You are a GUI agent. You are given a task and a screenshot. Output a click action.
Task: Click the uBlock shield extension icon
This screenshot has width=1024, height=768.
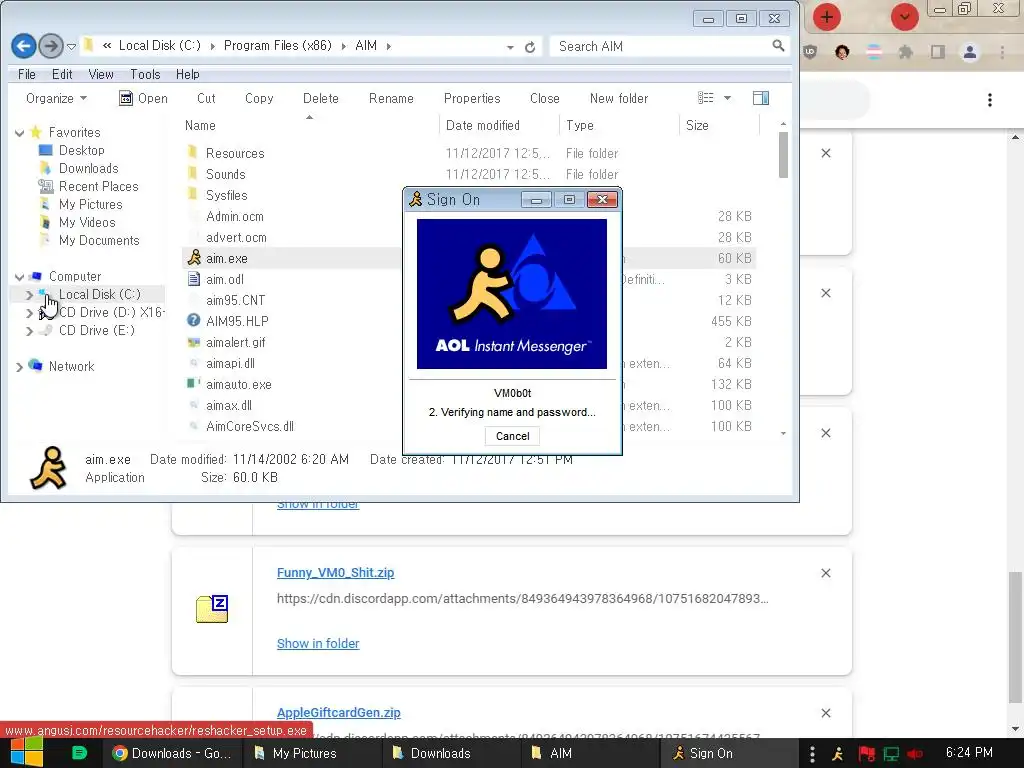point(810,52)
